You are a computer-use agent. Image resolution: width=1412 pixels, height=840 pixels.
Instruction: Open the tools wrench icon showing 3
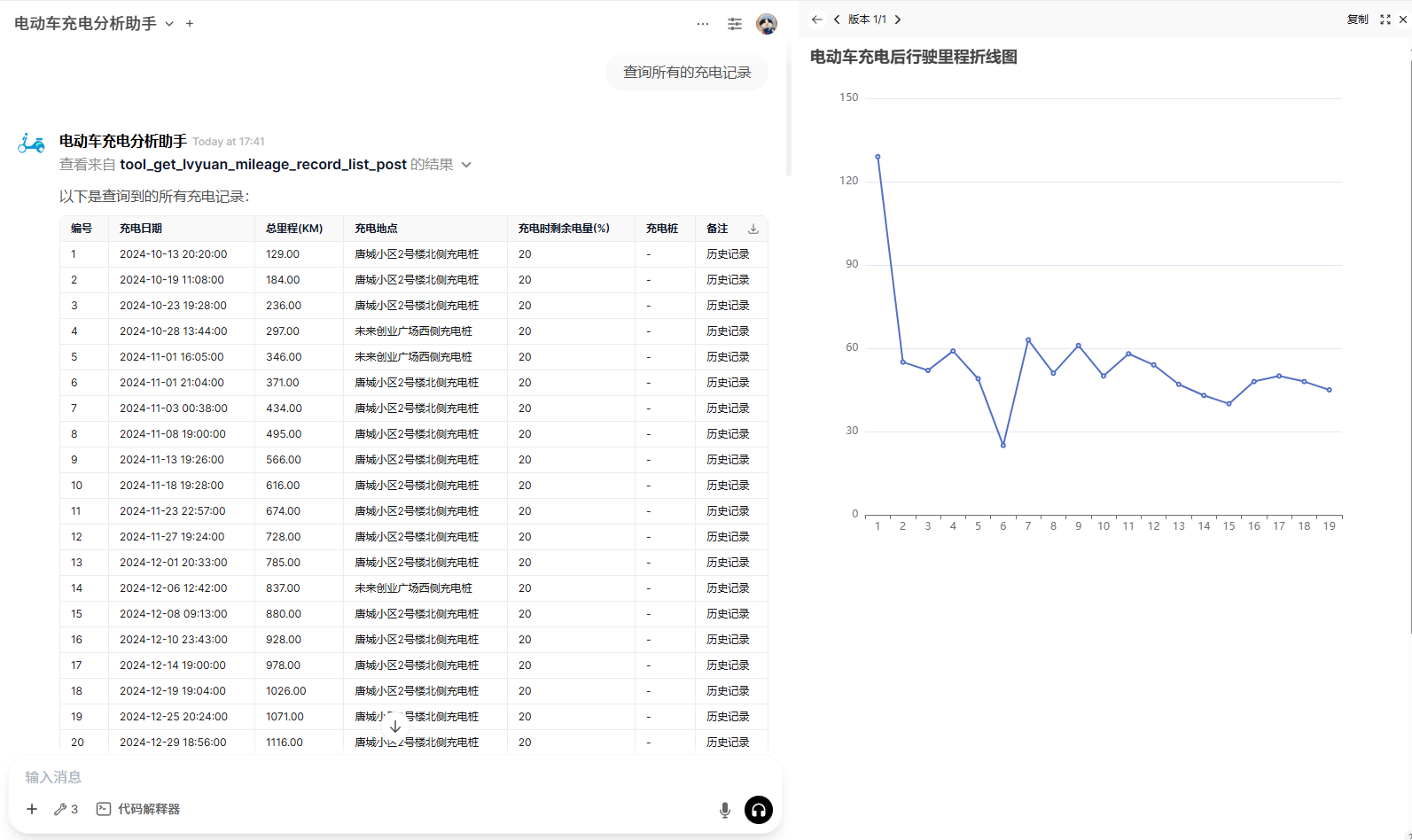[x=66, y=809]
